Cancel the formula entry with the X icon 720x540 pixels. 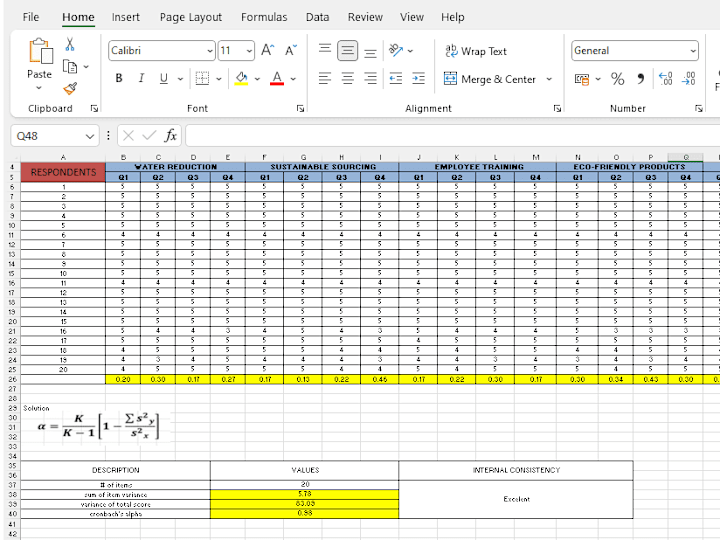[x=129, y=135]
